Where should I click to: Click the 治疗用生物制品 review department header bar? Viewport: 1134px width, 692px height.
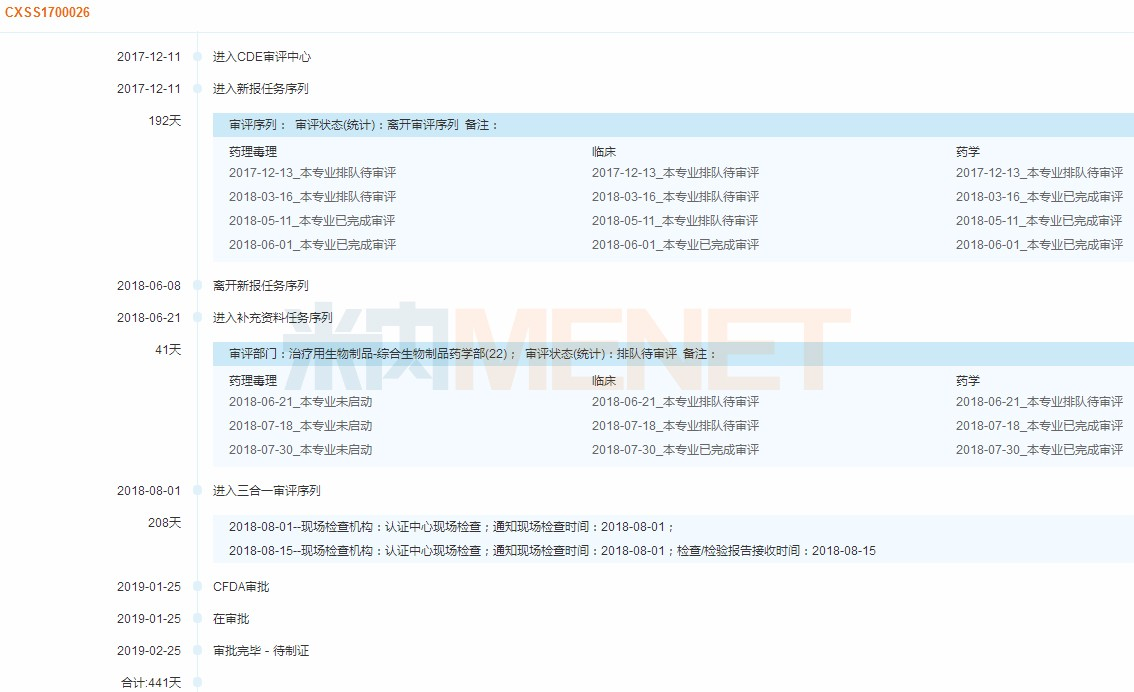coord(672,354)
